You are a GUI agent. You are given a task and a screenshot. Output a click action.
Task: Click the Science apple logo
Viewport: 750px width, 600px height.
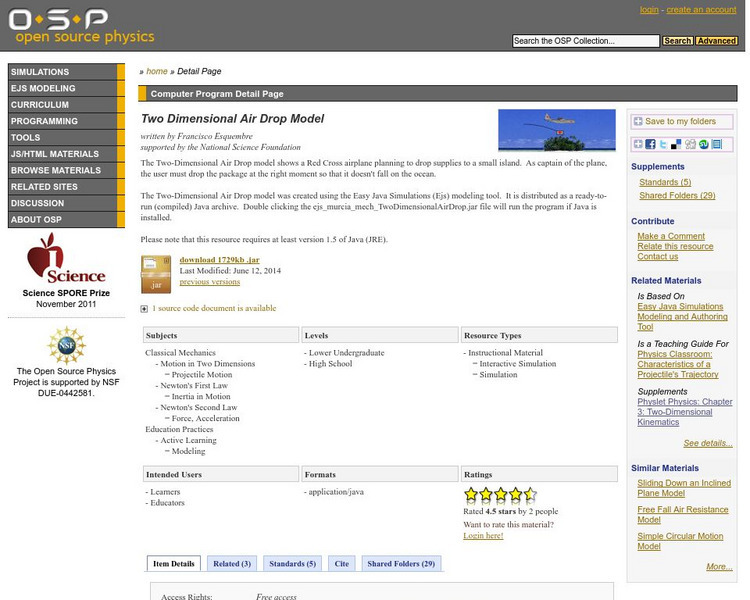[66, 258]
